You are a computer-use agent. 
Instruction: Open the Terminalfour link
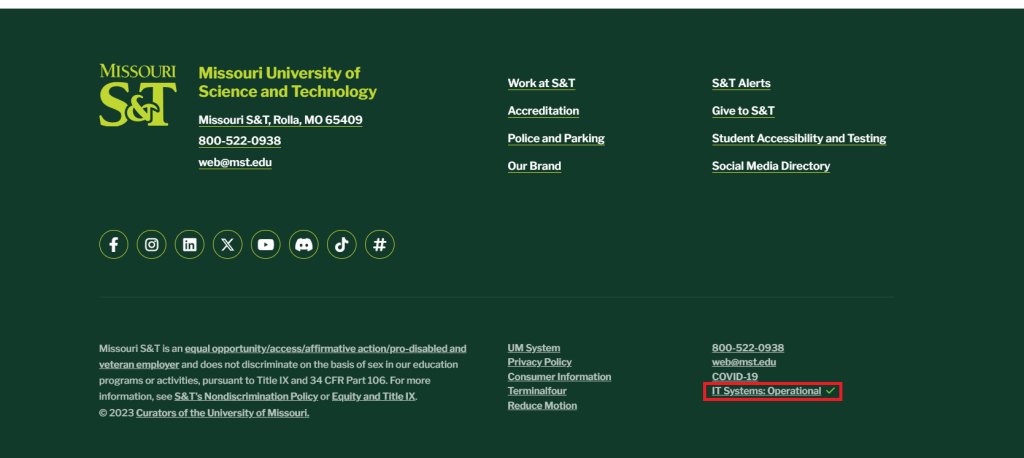(537, 391)
